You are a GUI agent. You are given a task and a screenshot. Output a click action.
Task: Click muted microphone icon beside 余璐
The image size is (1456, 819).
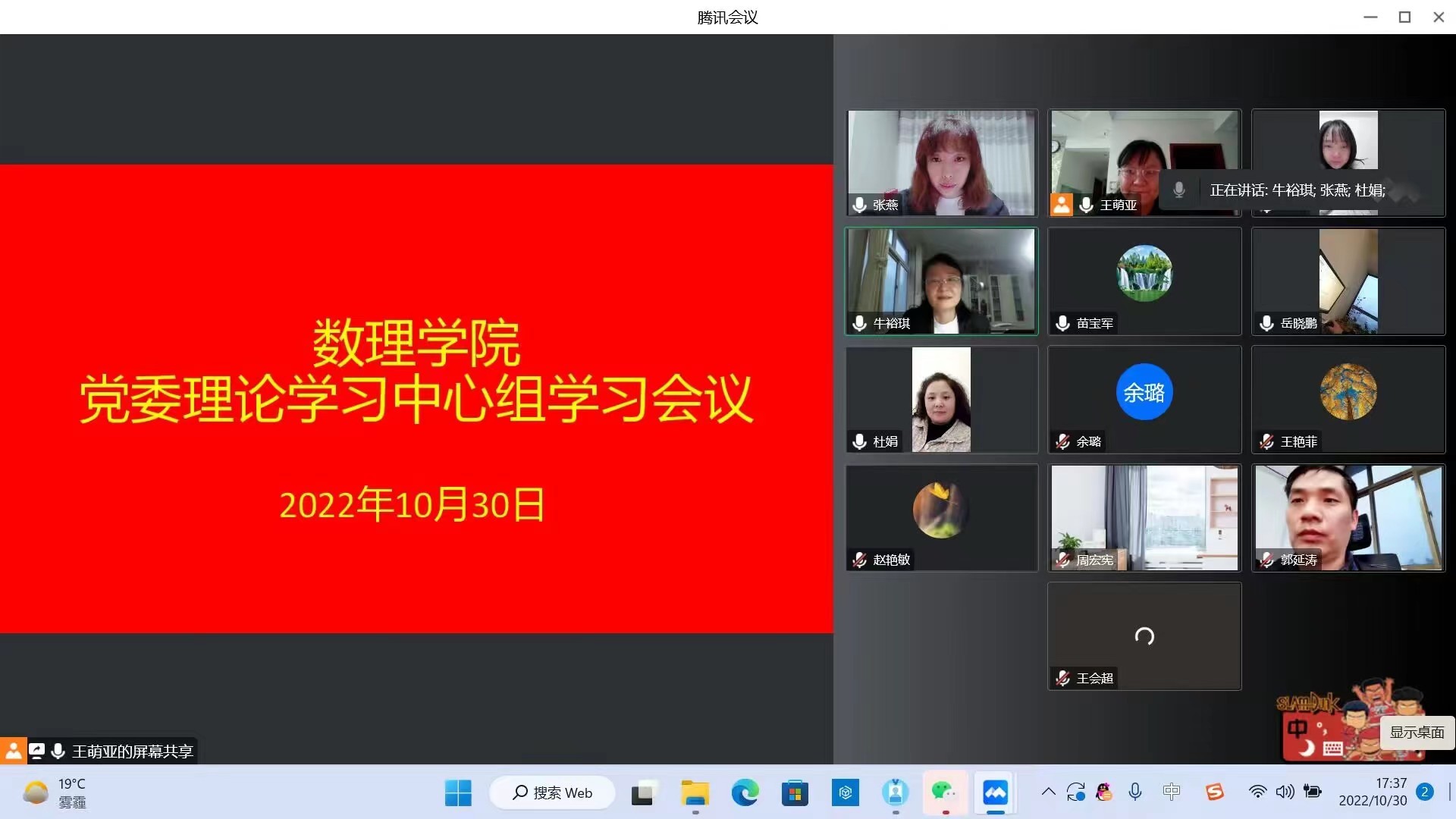1063,441
